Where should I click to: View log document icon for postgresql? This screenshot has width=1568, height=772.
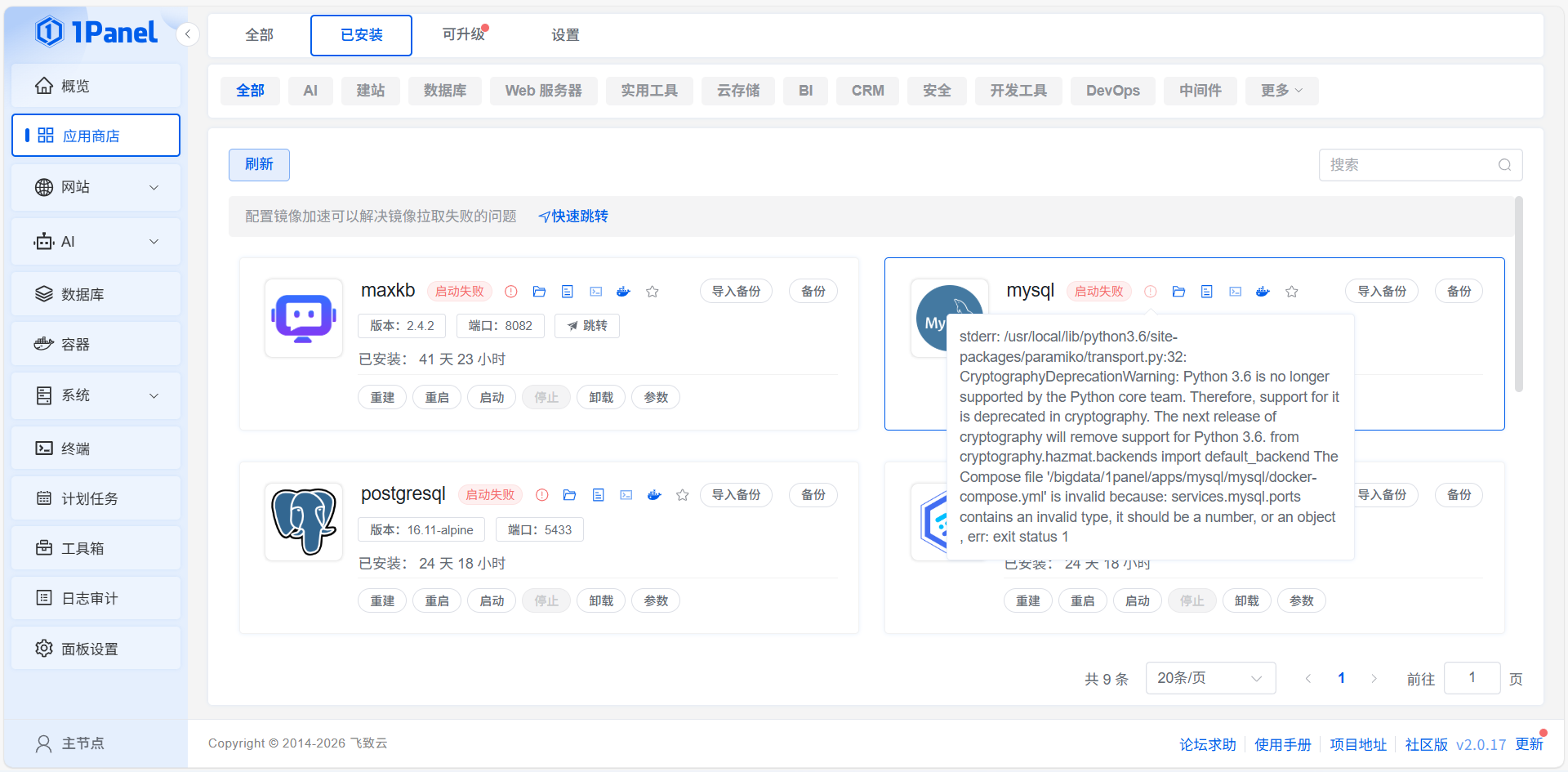pyautogui.click(x=599, y=495)
